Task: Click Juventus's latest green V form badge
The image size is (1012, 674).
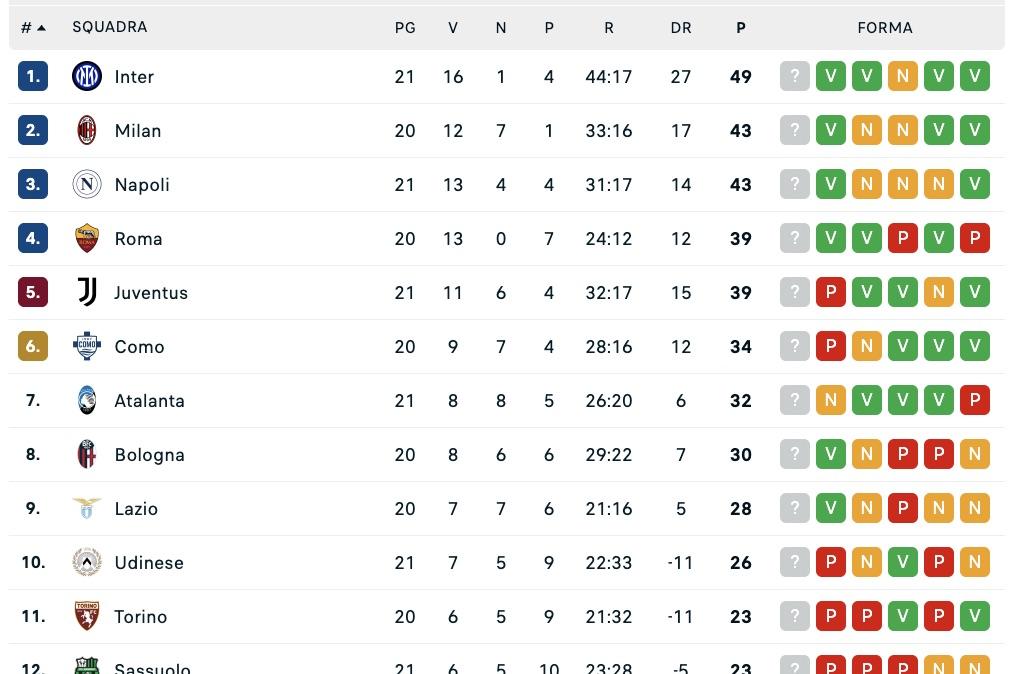Action: [975, 292]
